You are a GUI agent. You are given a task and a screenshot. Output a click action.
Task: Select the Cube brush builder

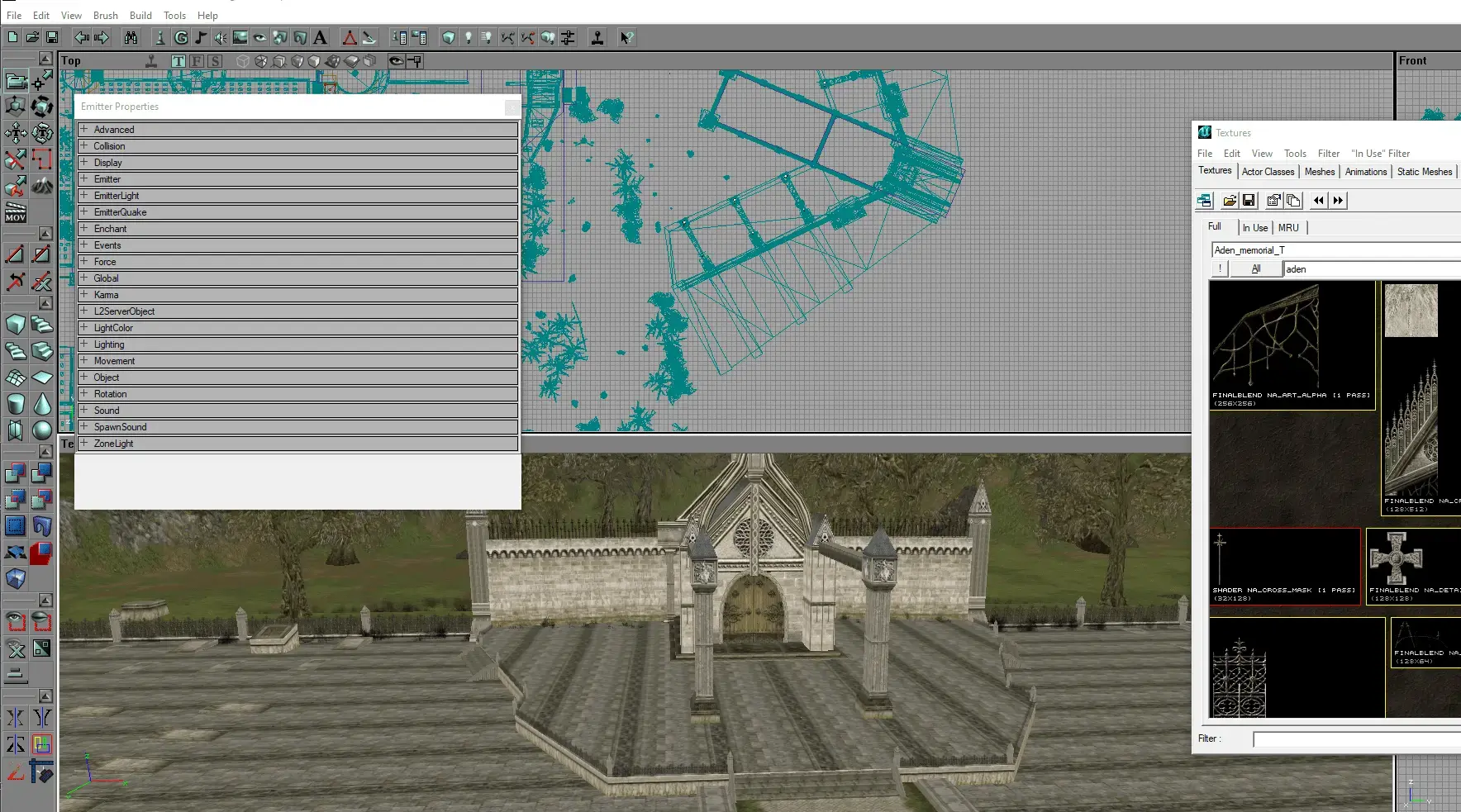(16, 325)
